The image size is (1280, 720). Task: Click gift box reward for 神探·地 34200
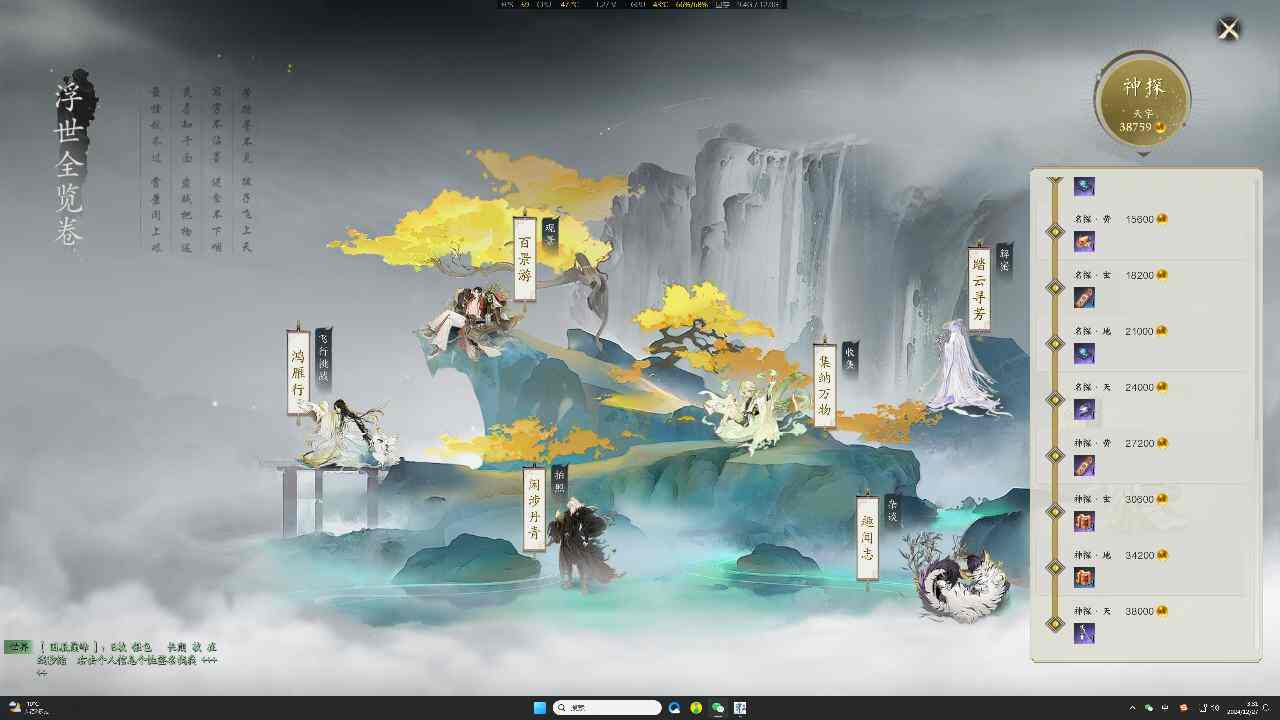[1084, 577]
